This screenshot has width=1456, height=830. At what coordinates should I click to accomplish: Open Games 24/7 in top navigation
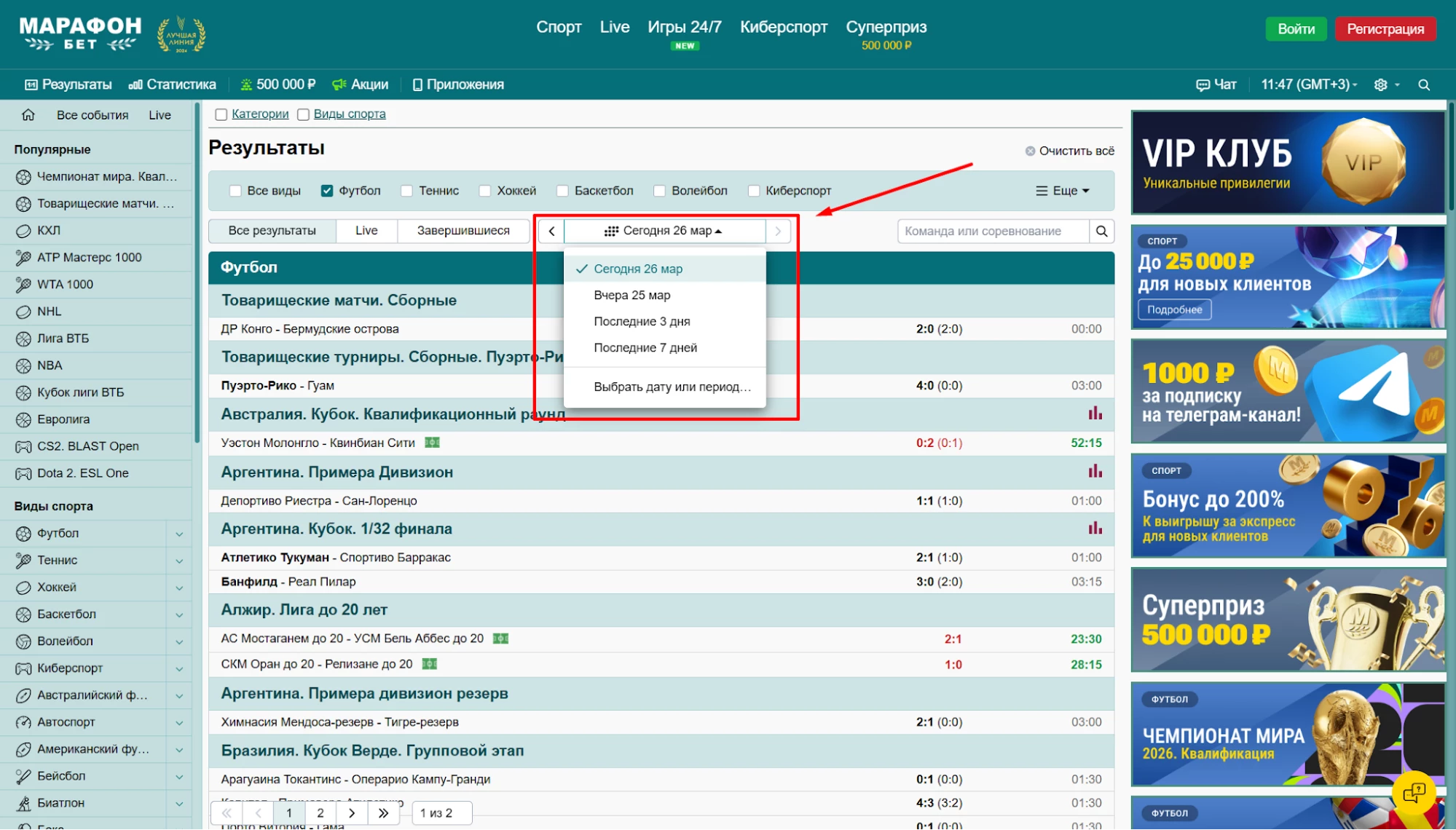coord(684,27)
